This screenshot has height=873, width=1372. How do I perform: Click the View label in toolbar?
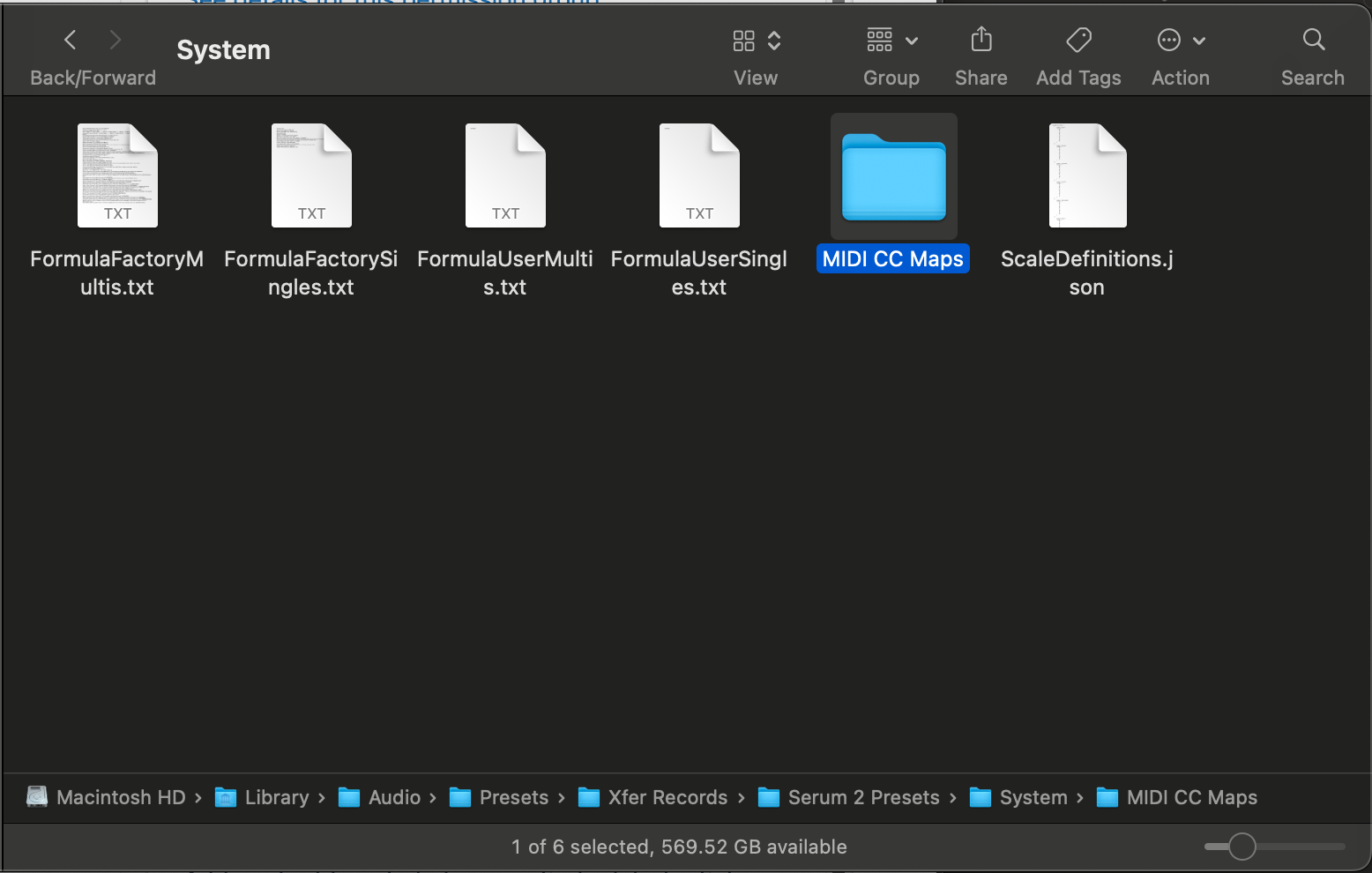pos(756,78)
